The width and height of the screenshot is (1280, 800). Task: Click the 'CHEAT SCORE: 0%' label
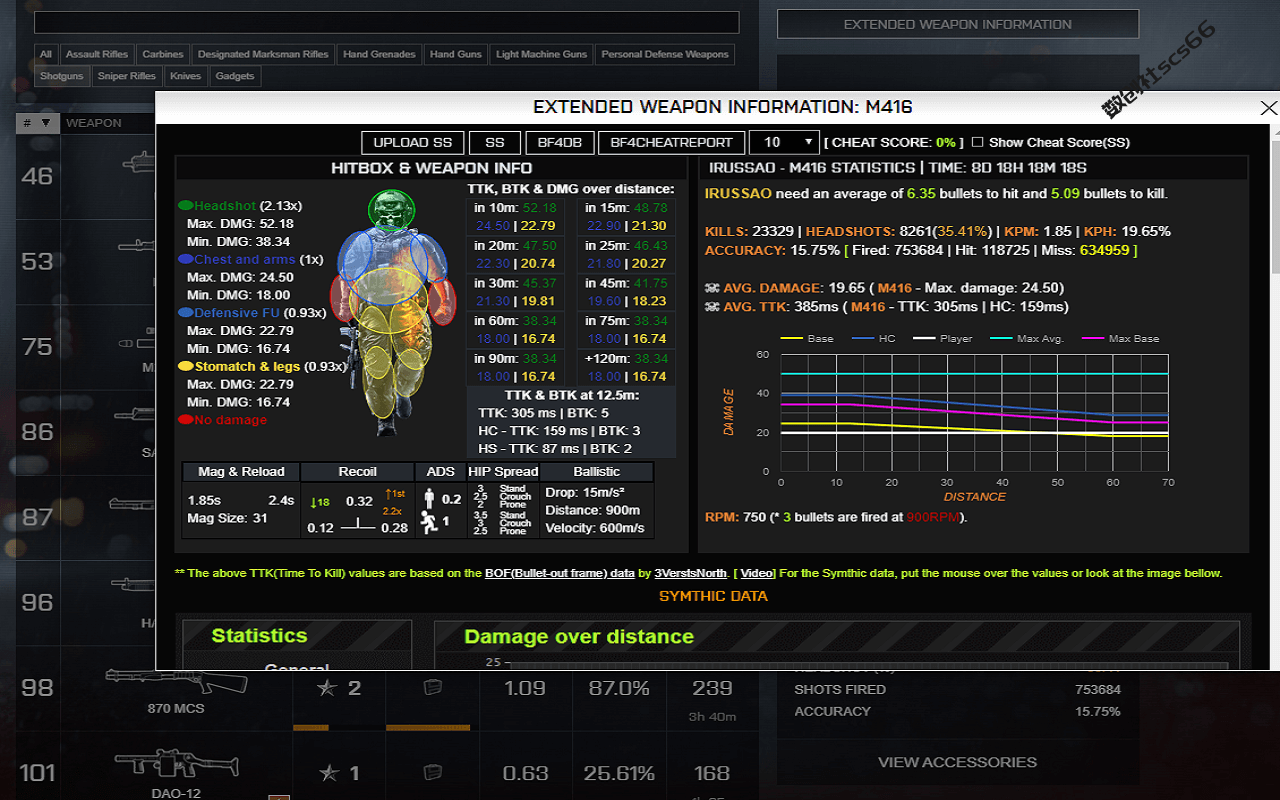point(894,143)
